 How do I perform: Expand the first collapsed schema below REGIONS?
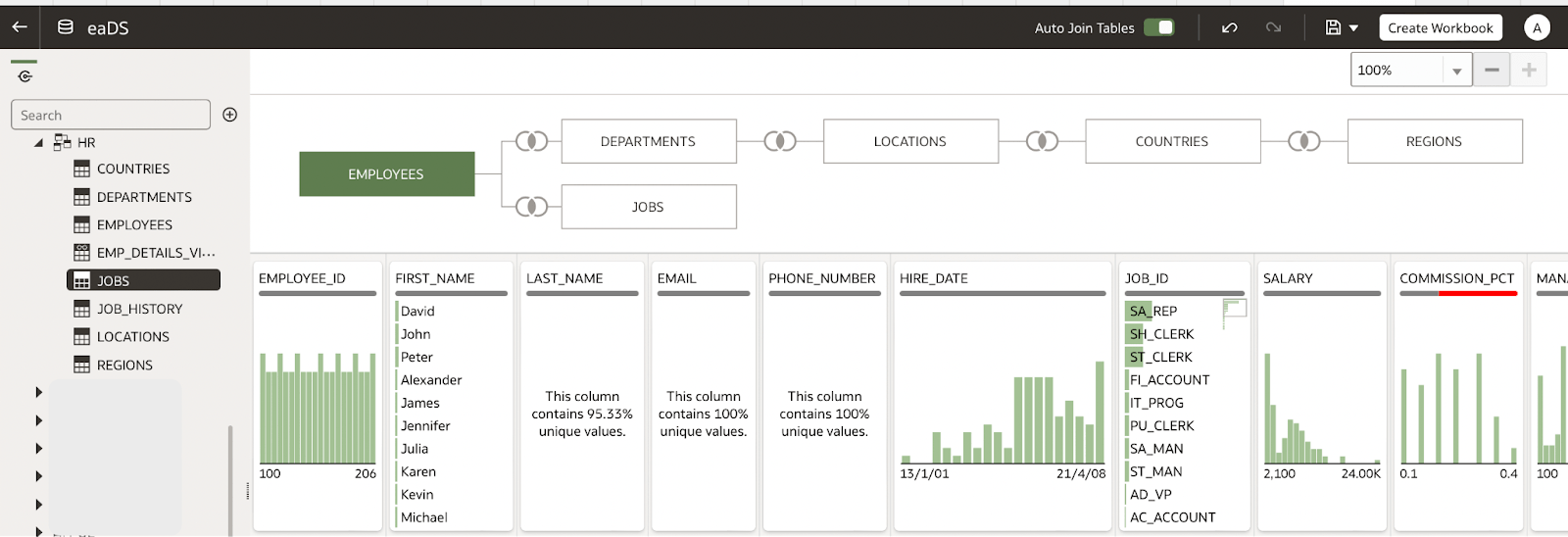[38, 392]
